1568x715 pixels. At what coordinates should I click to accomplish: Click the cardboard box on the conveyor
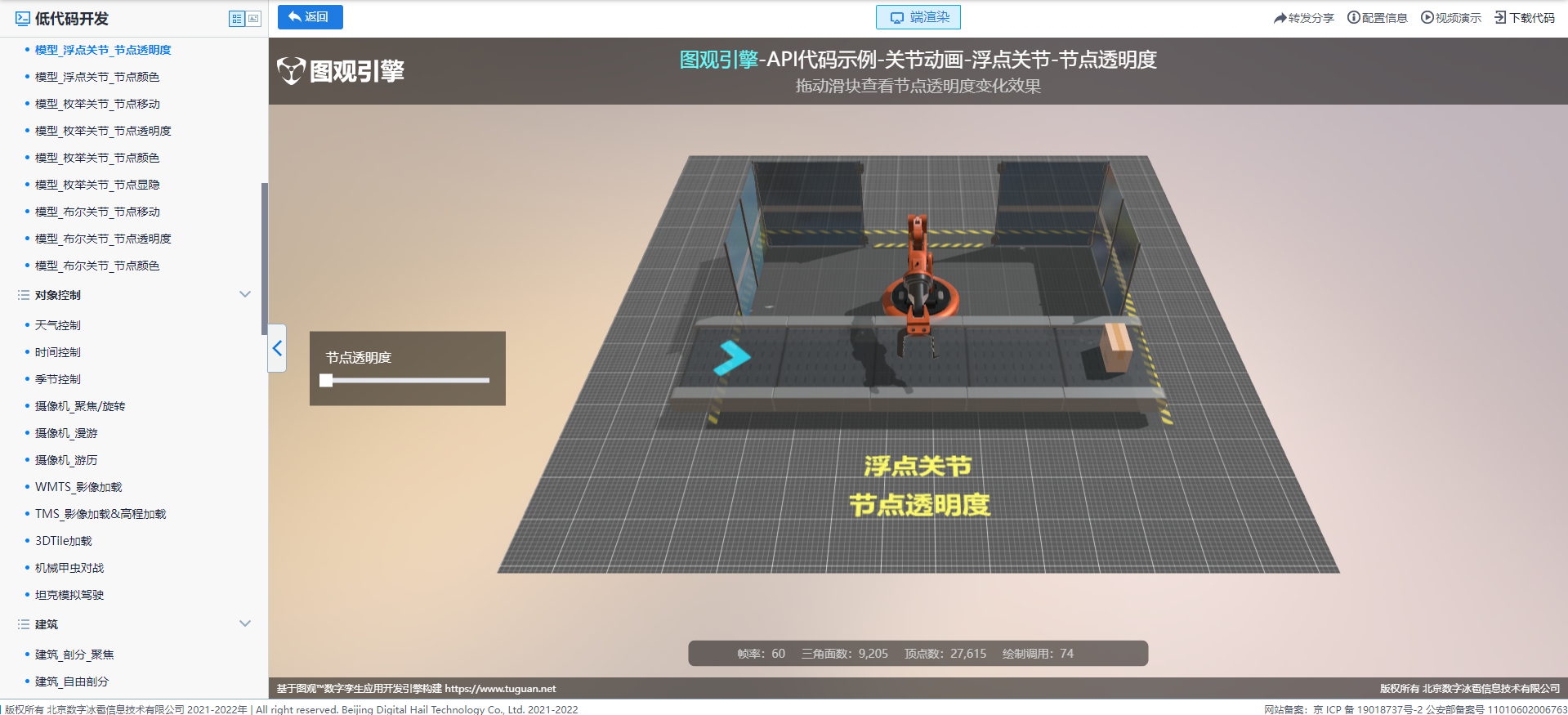(x=1116, y=347)
